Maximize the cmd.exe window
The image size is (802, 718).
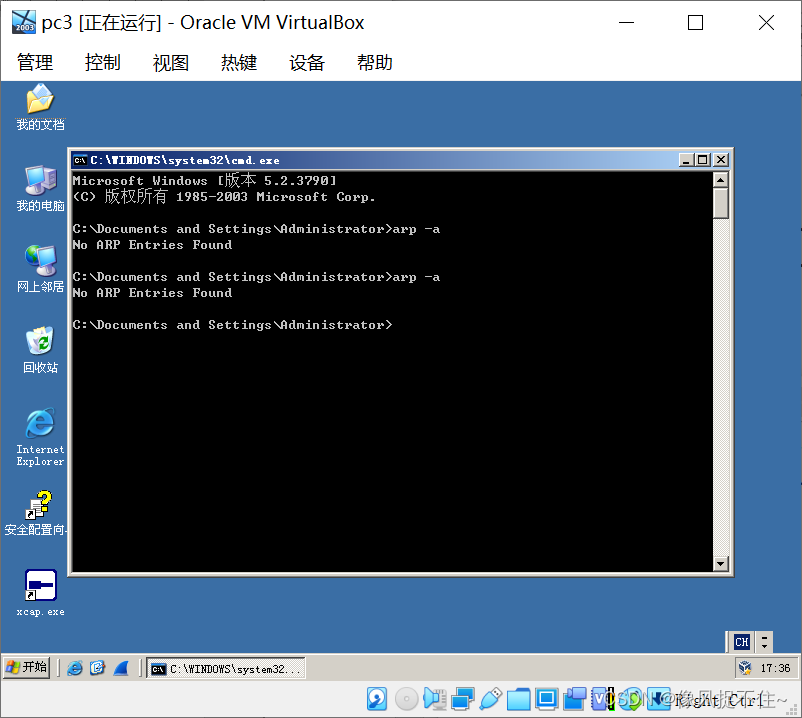point(703,160)
